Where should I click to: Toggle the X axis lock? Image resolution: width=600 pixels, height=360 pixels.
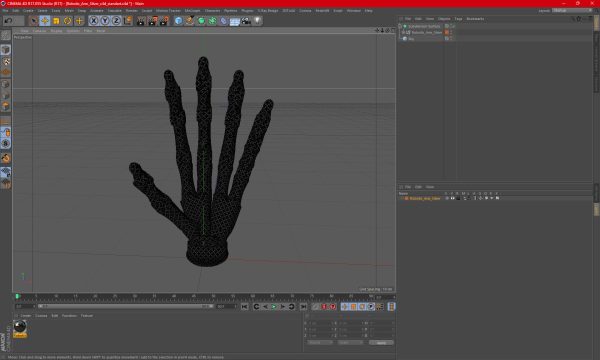pyautogui.click(x=94, y=21)
